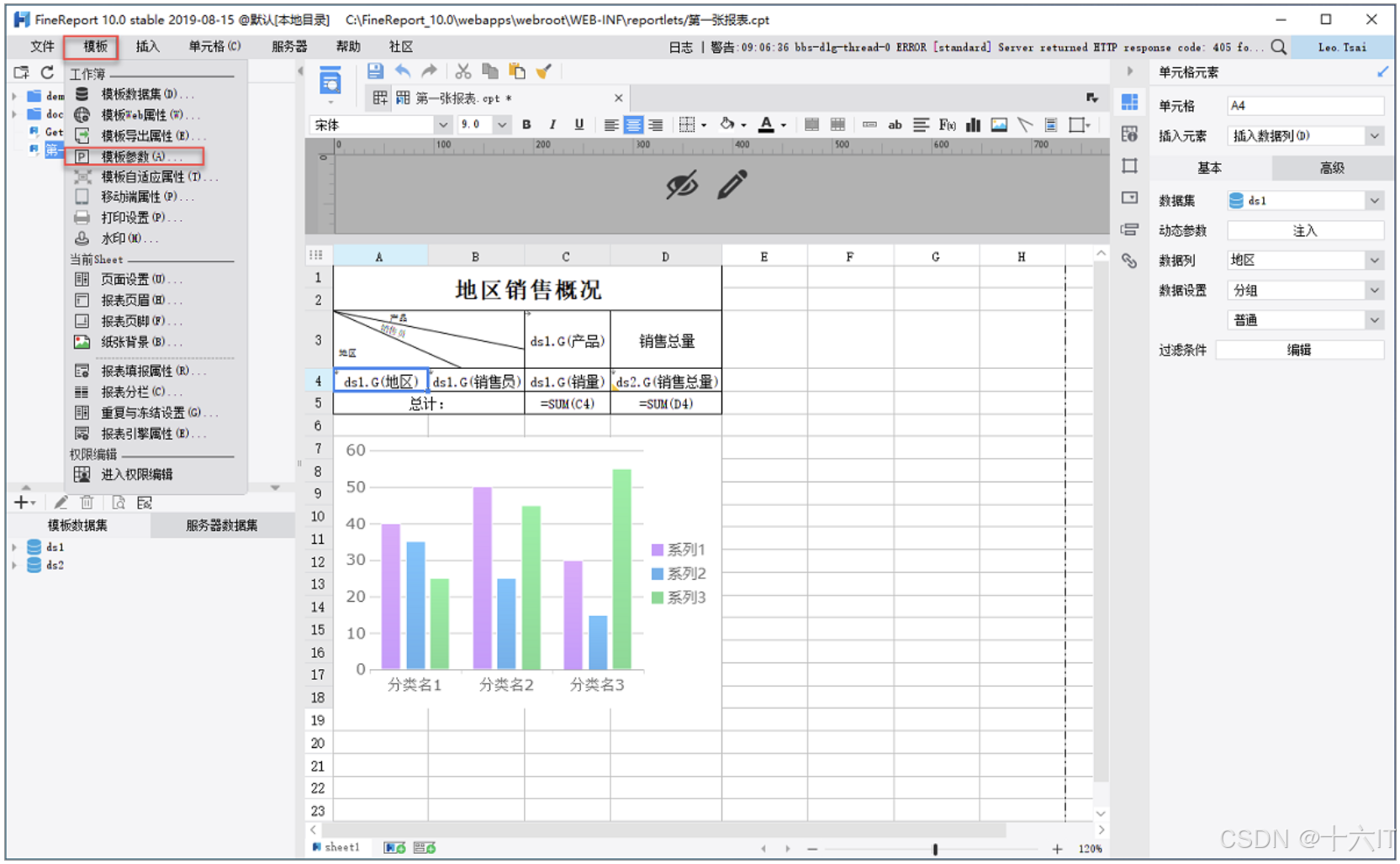The height and width of the screenshot is (864, 1400).
Task: Click the Undo arrow icon
Action: 403,71
